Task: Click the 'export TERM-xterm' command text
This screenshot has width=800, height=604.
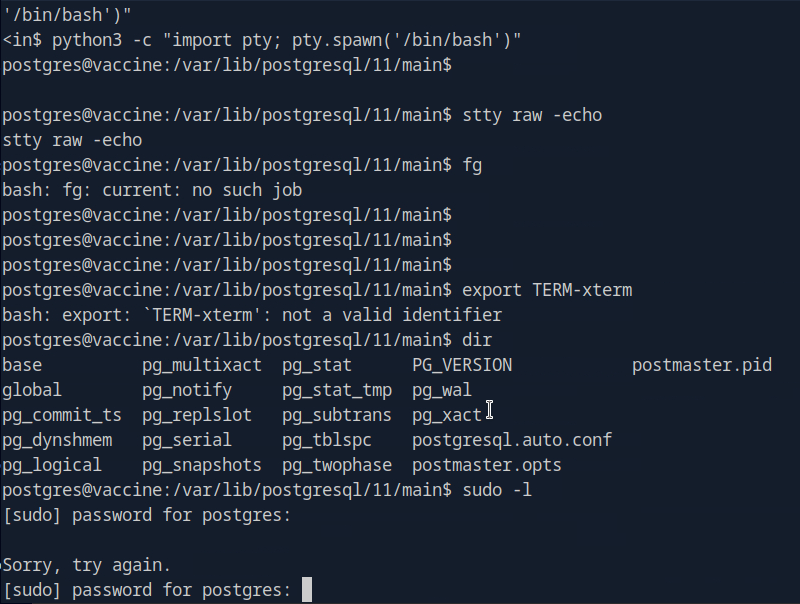Action: point(546,290)
